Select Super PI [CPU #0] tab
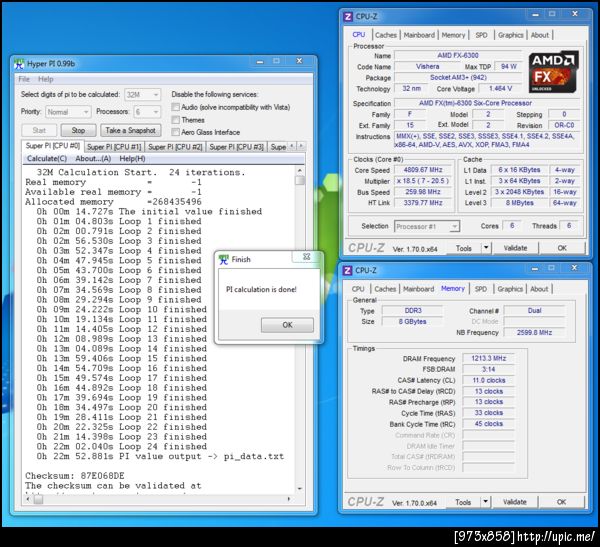The height and width of the screenshot is (547, 600). point(52,146)
